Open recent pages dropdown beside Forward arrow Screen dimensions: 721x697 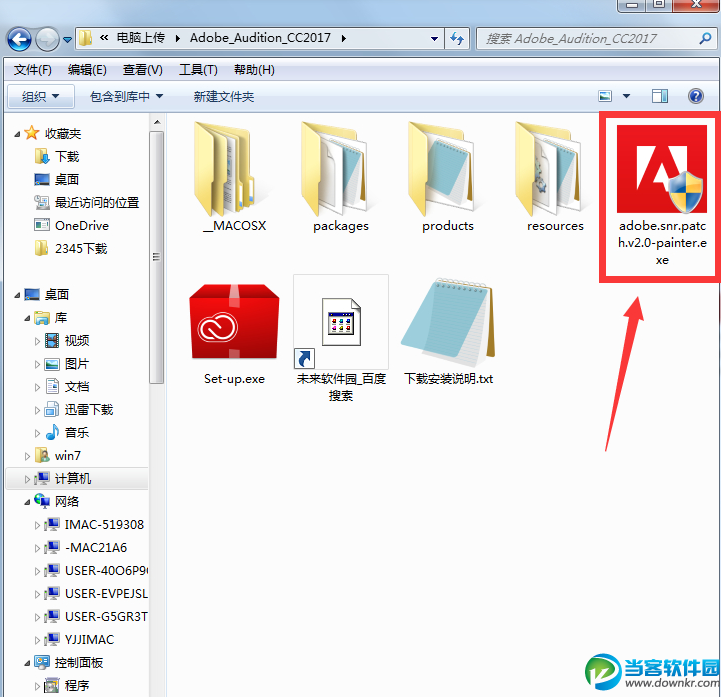[68, 40]
